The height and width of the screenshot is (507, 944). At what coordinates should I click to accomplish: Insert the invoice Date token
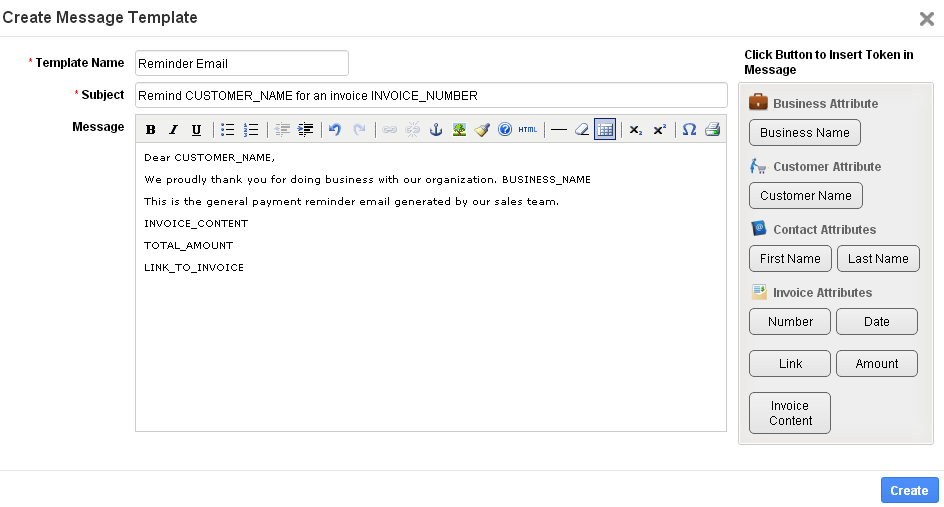pos(877,322)
